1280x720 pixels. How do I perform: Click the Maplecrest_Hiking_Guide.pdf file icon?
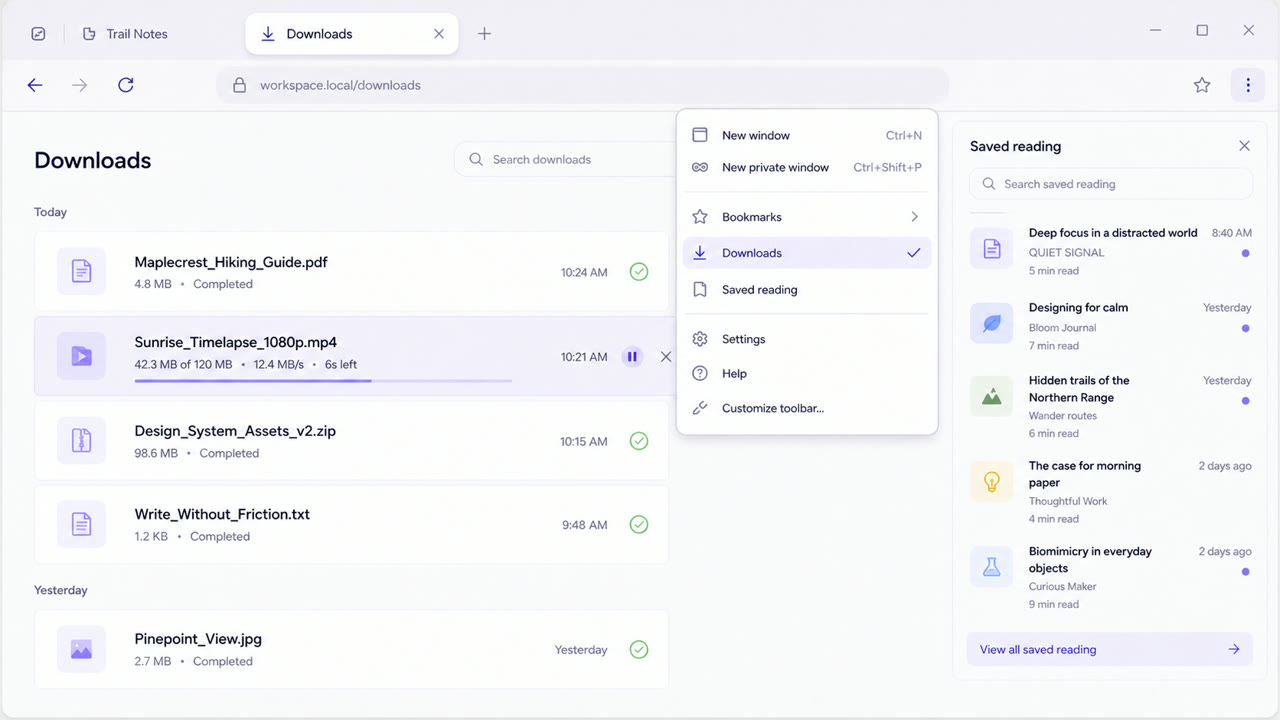[82, 271]
